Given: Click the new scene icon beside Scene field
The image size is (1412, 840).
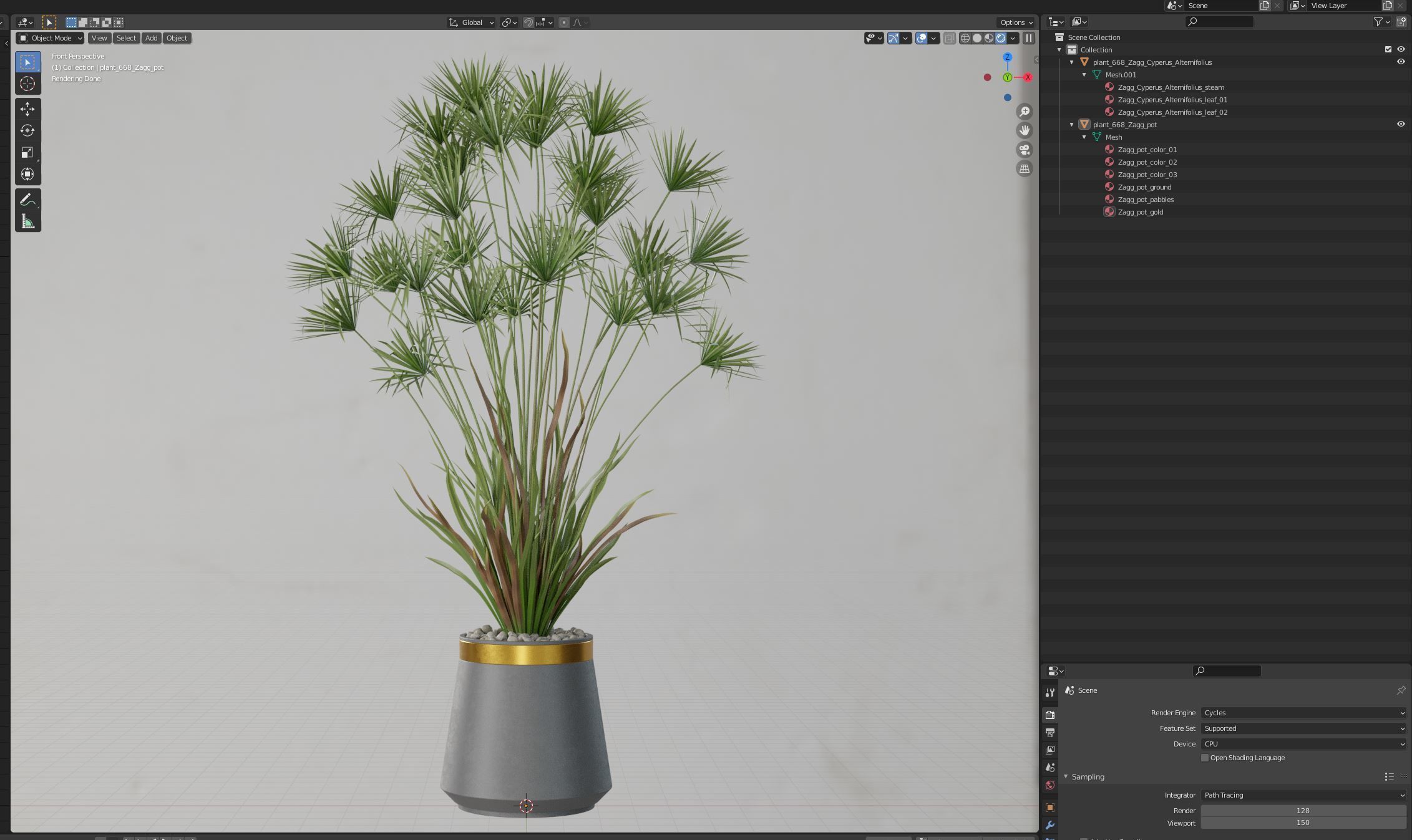Looking at the screenshot, I should click(1265, 6).
